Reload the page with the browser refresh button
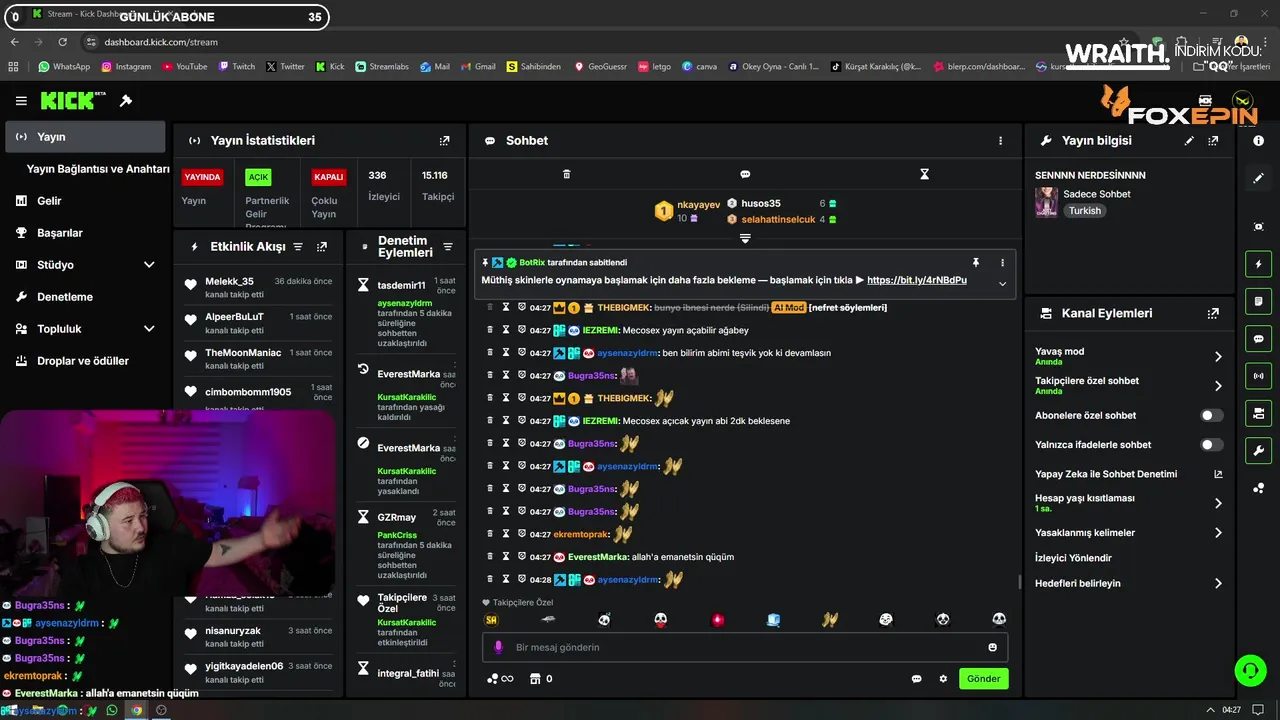1280x720 pixels. click(x=62, y=42)
